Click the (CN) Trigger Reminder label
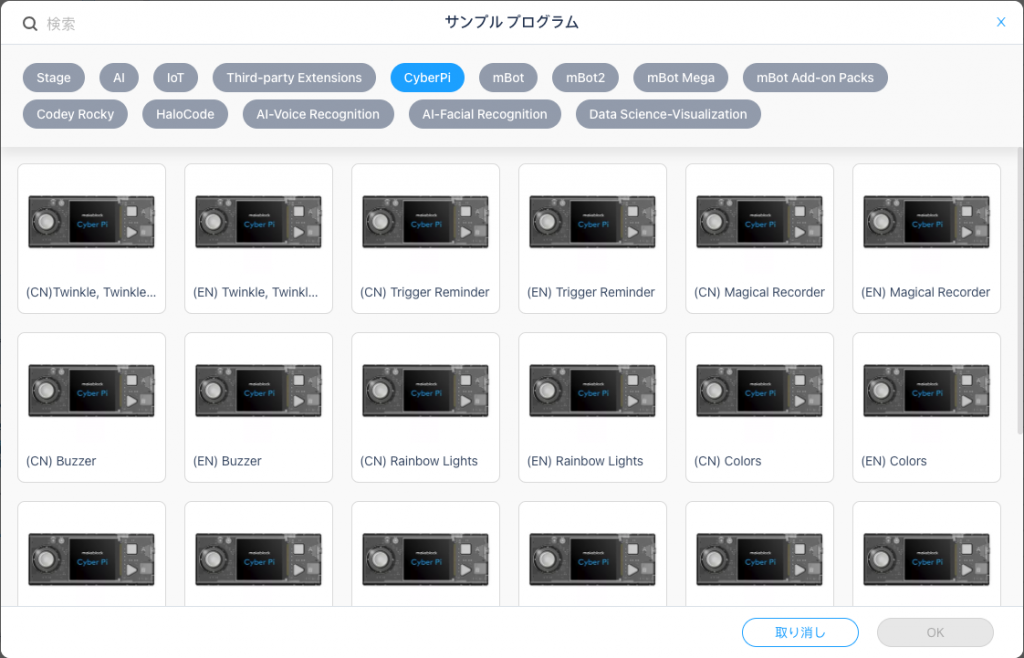Image resolution: width=1024 pixels, height=658 pixels. (x=424, y=292)
